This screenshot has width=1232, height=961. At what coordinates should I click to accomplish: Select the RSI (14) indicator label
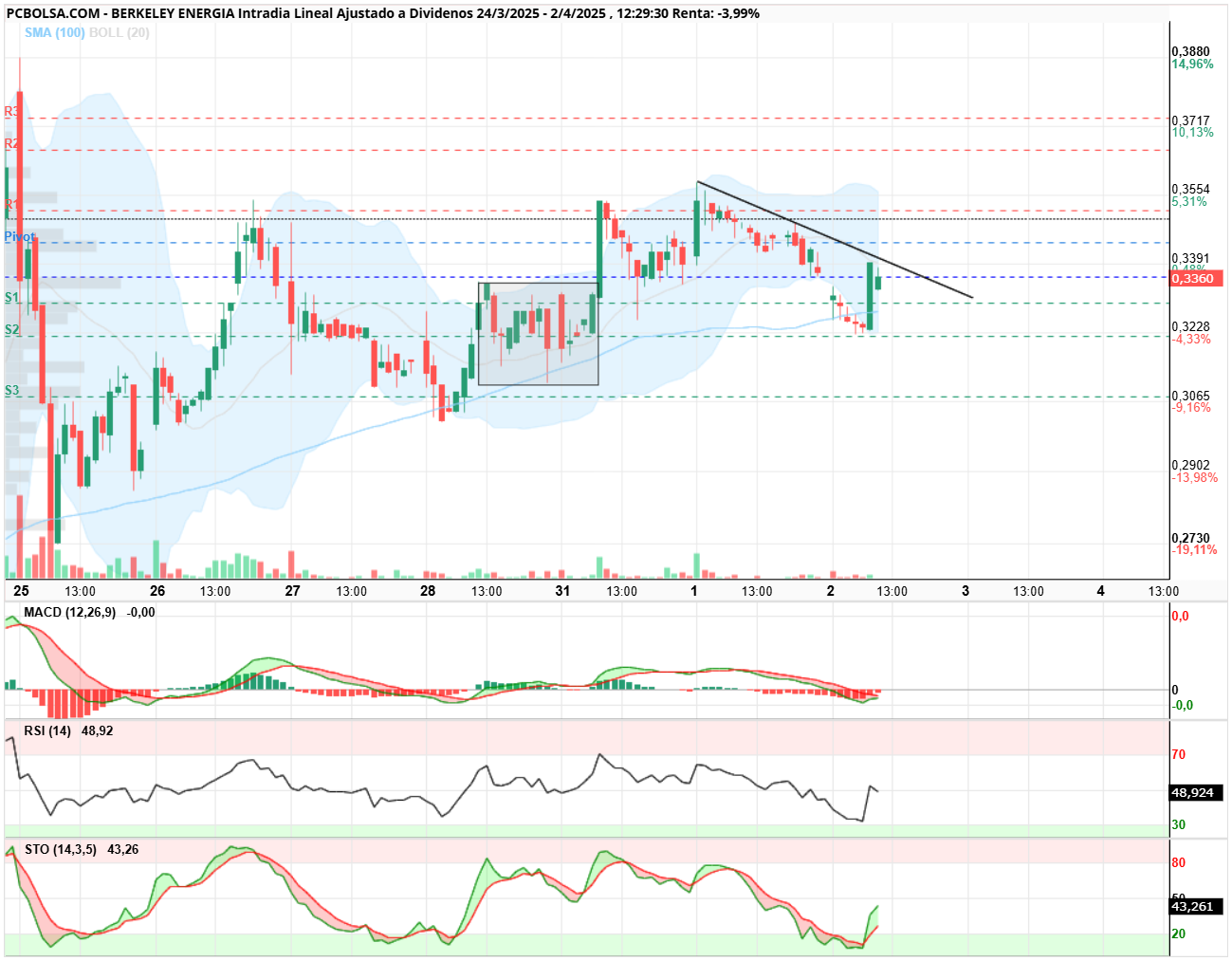(x=47, y=730)
